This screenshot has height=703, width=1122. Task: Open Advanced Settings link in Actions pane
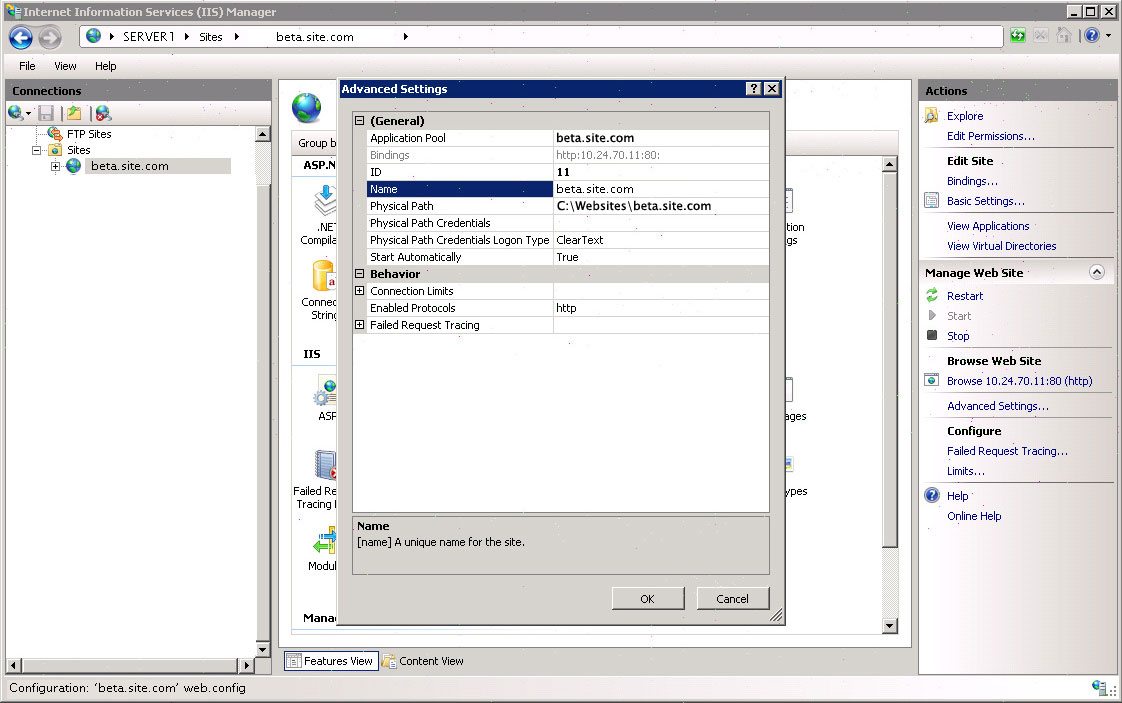tap(997, 406)
